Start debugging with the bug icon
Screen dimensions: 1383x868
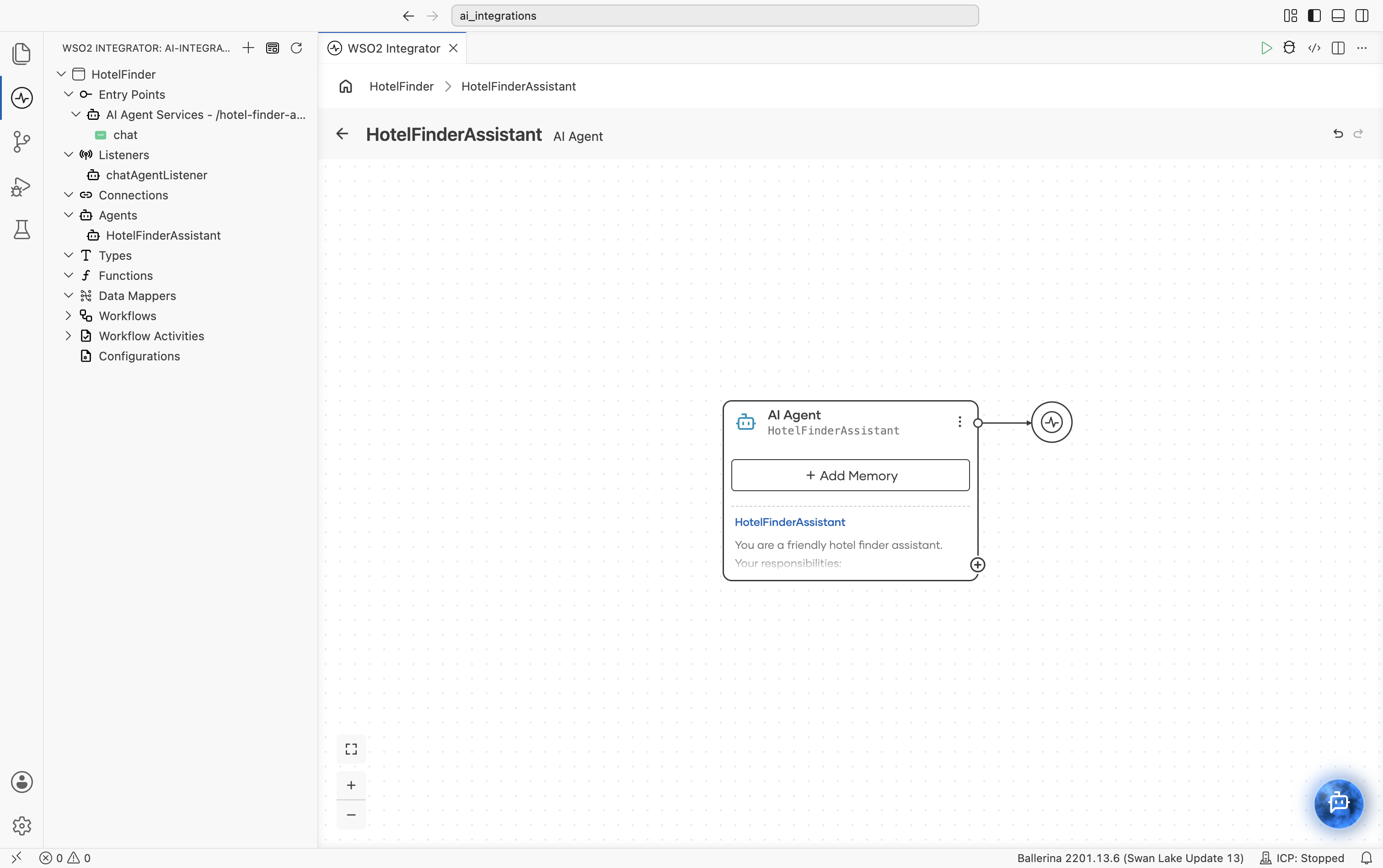tap(1289, 48)
